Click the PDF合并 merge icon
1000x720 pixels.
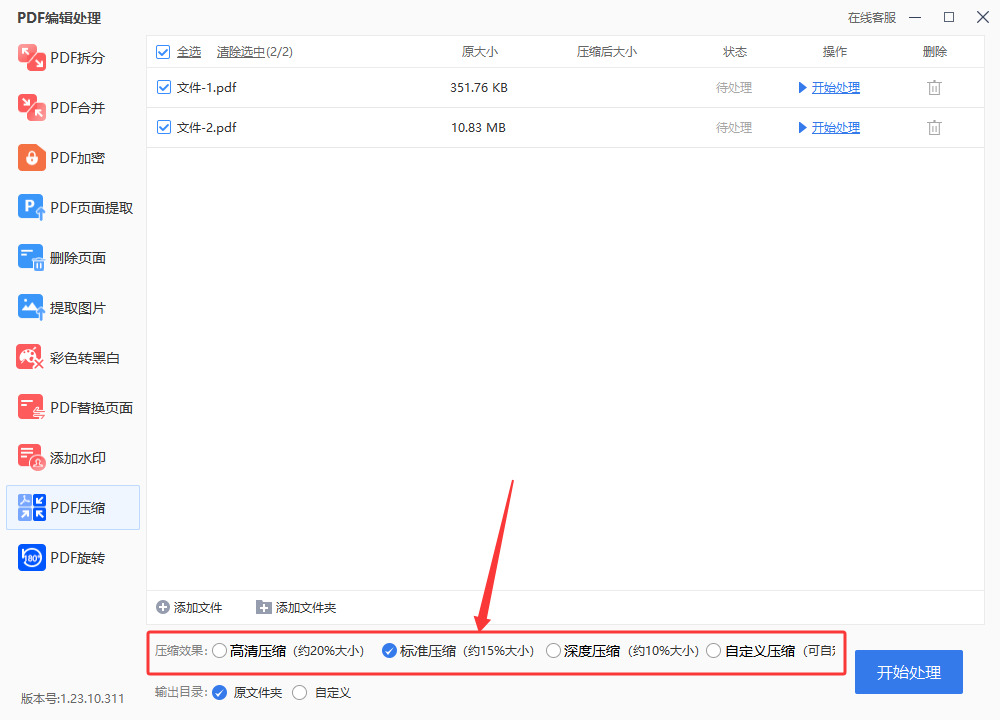click(31, 107)
